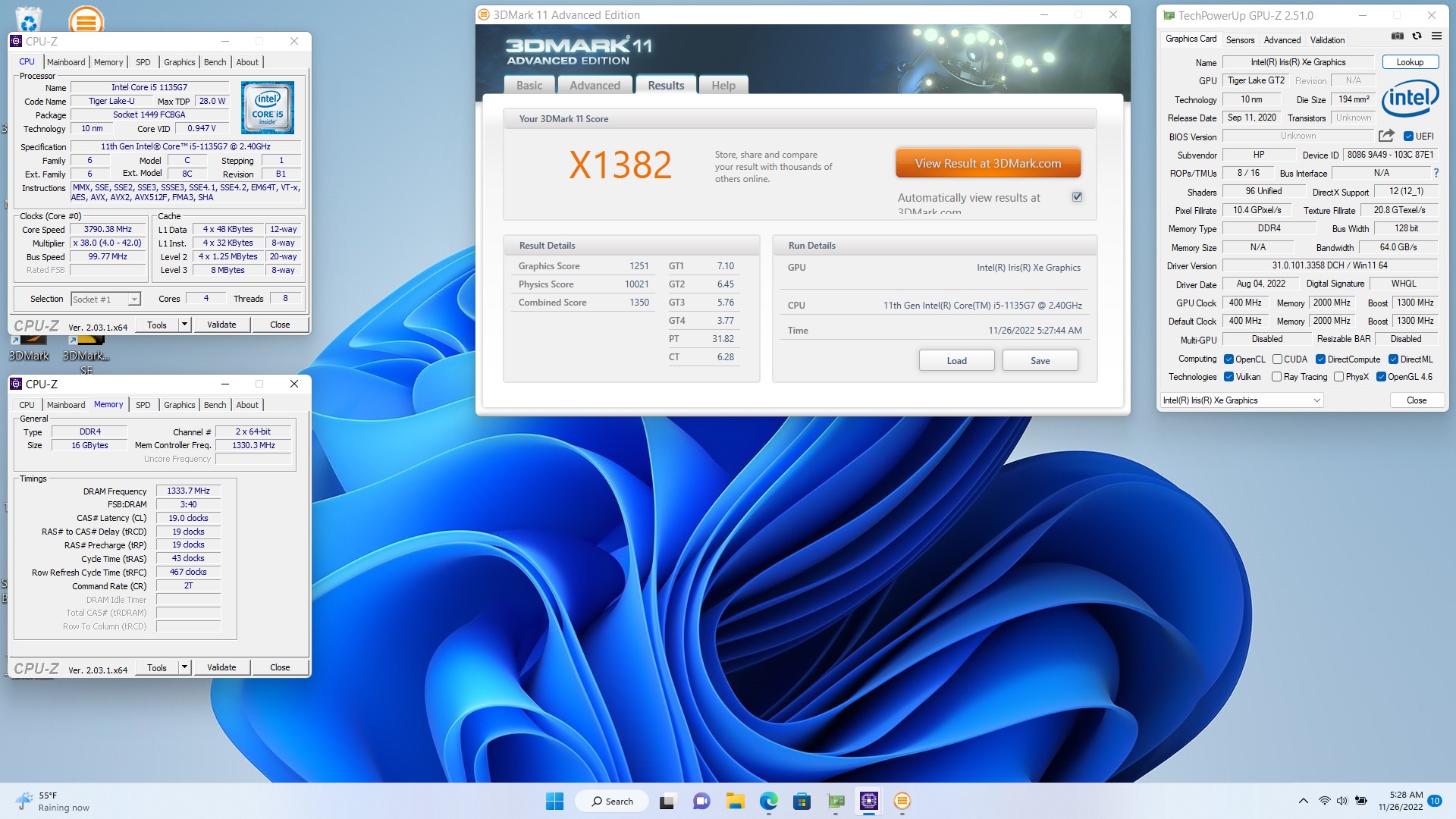Screen dimensions: 1456x819
Task: Toggle the DirectML checkbox
Action: click(x=1393, y=359)
